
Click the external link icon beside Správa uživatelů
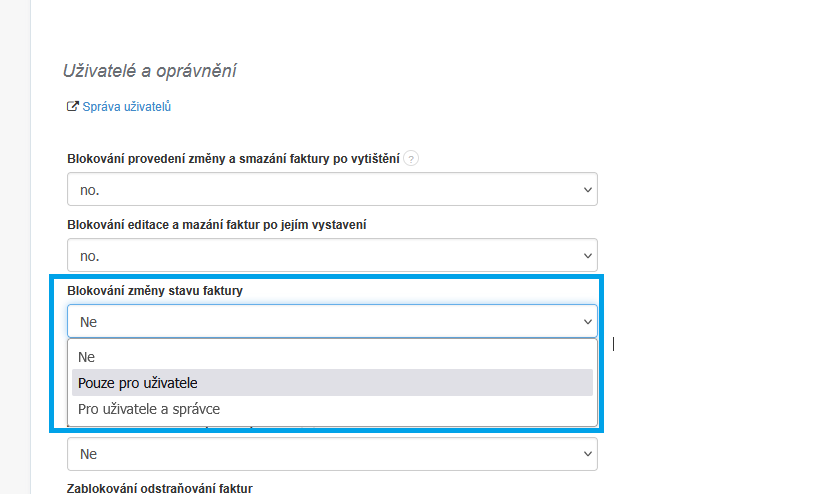point(72,107)
